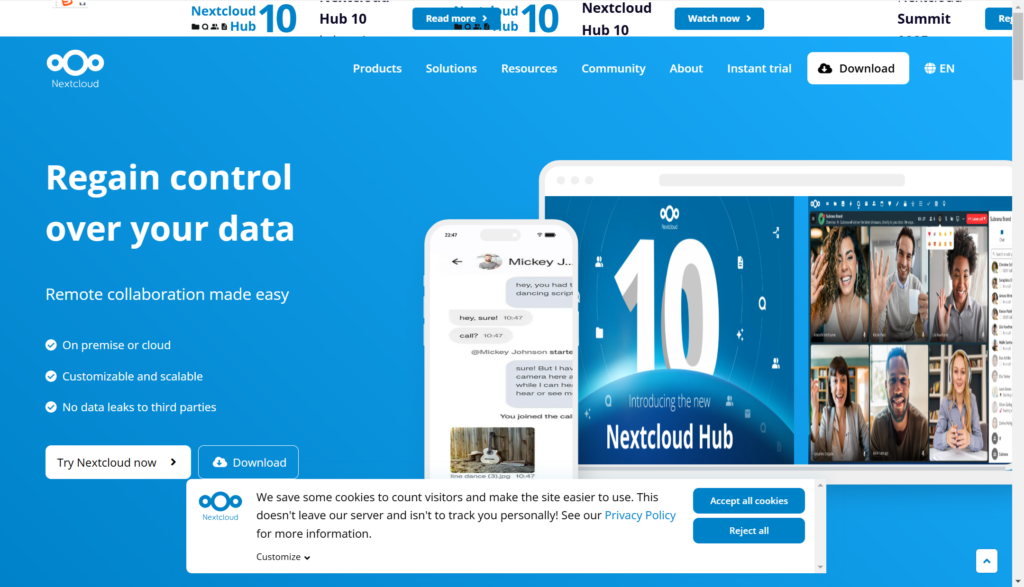This screenshot has width=1024, height=587.
Task: Open the Products menu
Action: [377, 68]
